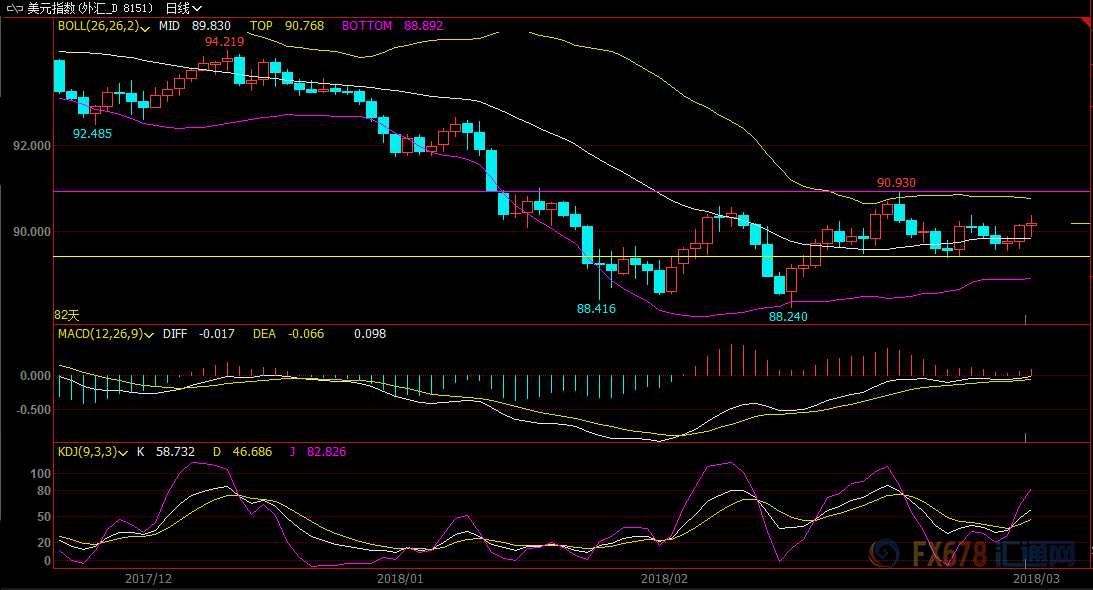Select the MACD DIFF -0.017 readout
Viewport: 1093px width, 590px height.
click(x=199, y=334)
